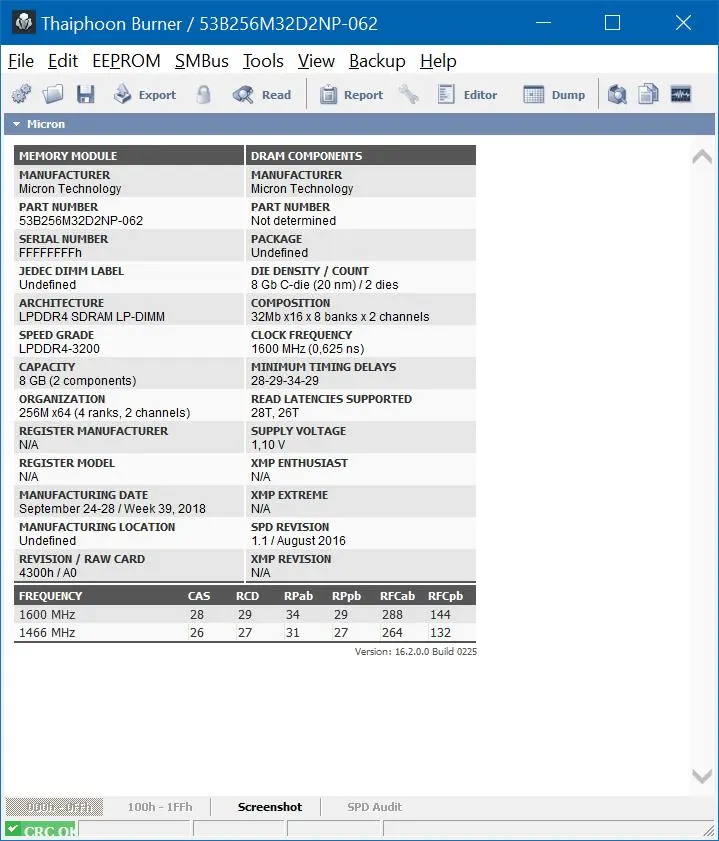Click clock frequency 1600 MHz (0,625 ns)

(307, 349)
